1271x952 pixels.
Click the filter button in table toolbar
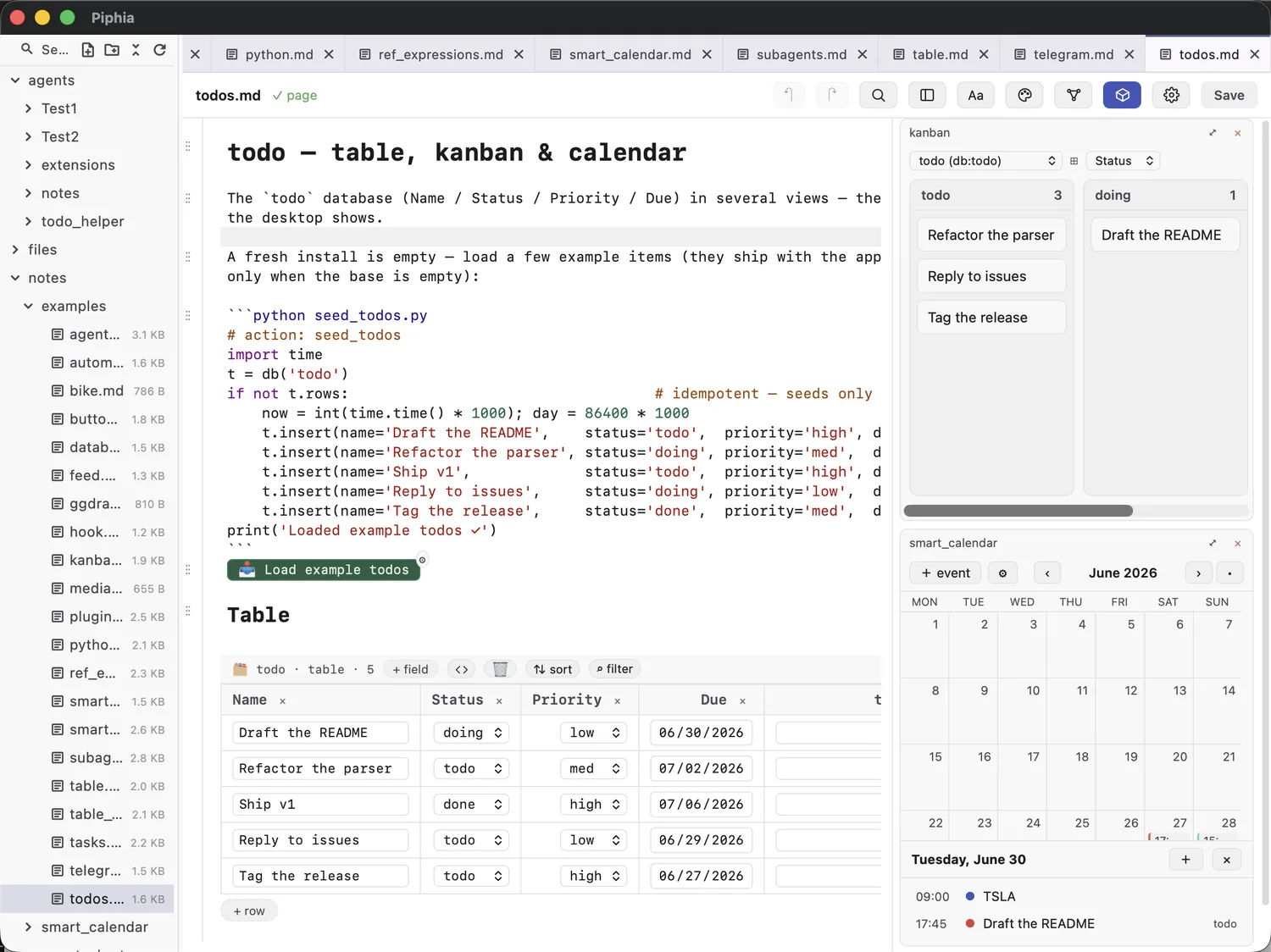614,669
